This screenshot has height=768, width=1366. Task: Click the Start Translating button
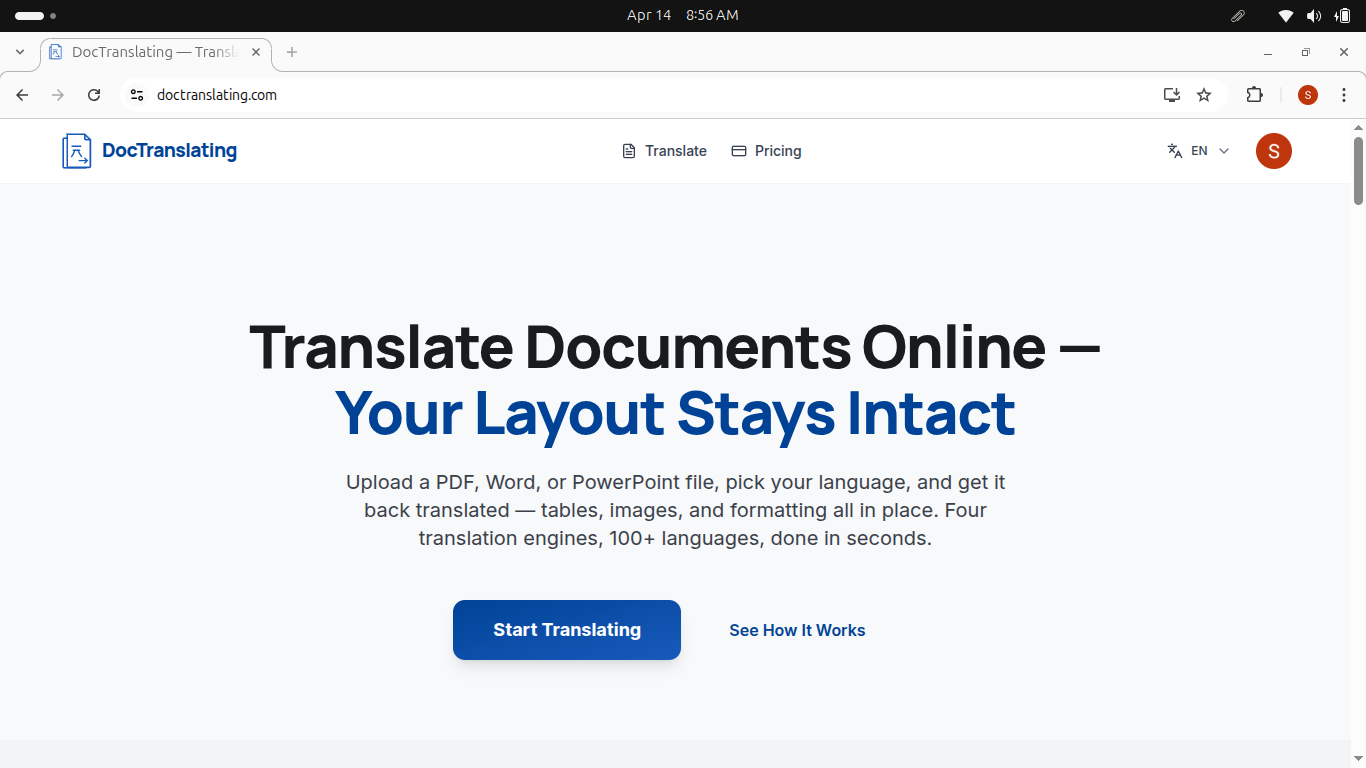pos(566,630)
